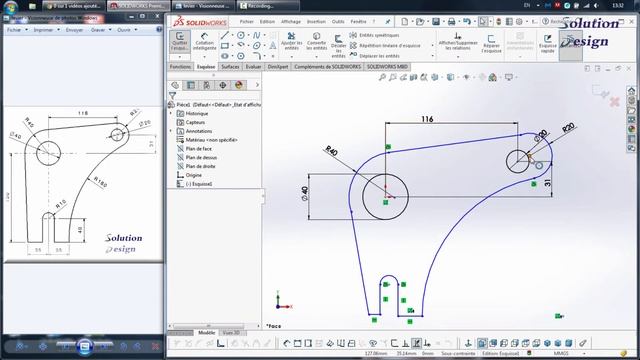Screen dimensions: 640x360
Task: Switch to the Compléments de SOLIDWORKS tab
Action: click(327, 67)
